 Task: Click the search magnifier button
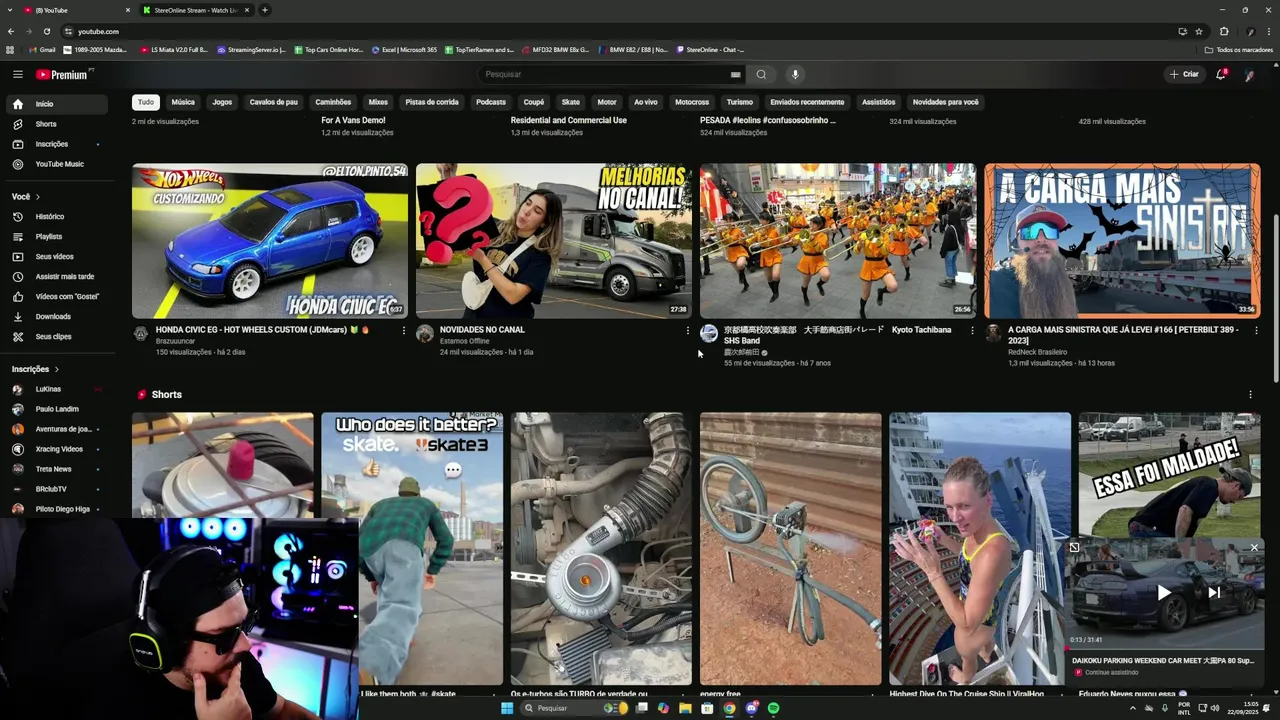click(761, 74)
